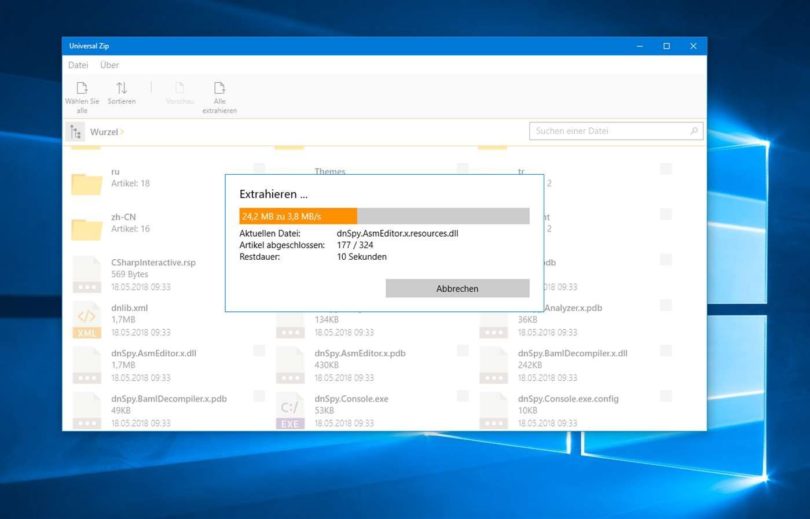The width and height of the screenshot is (810, 519).
Task: Cancel extraction with the Abbrechen button
Action: (x=457, y=288)
